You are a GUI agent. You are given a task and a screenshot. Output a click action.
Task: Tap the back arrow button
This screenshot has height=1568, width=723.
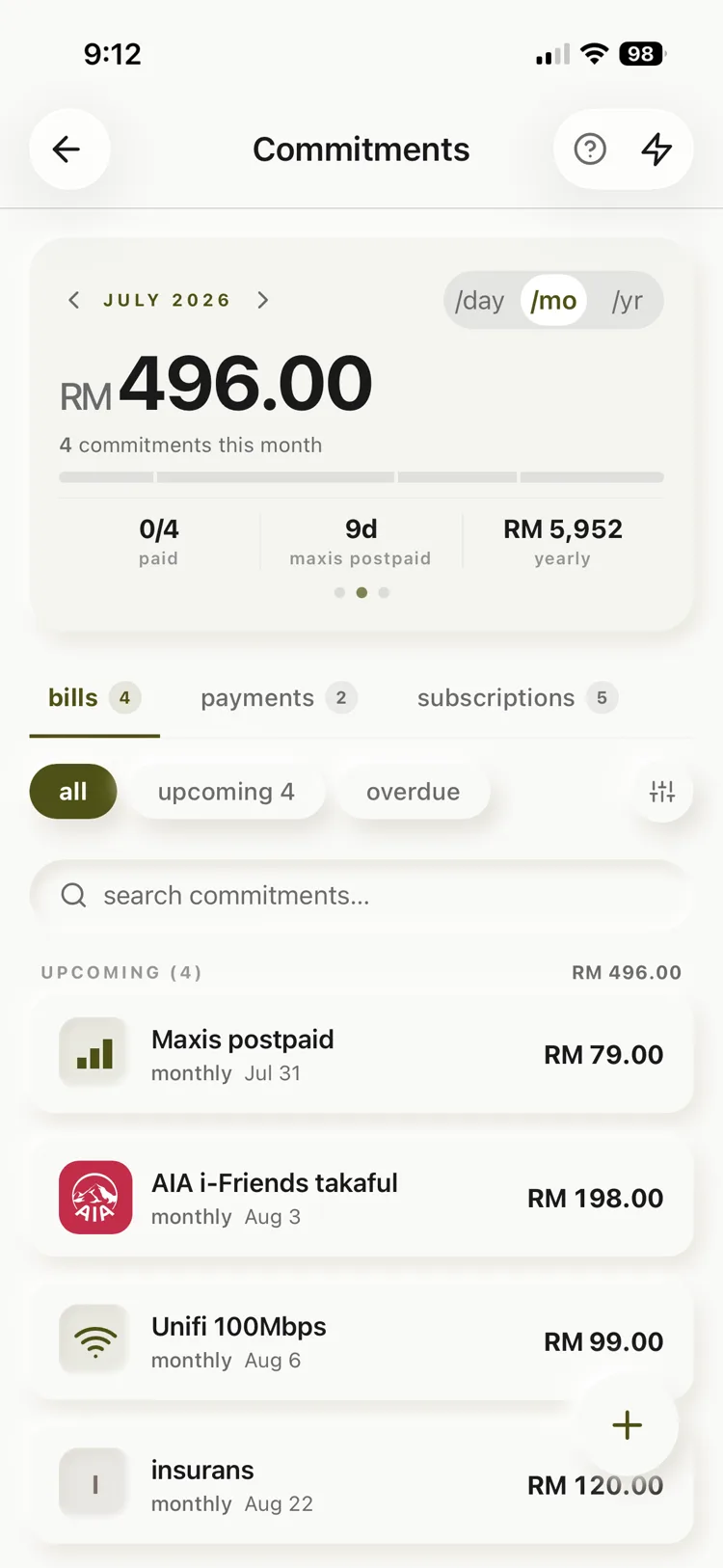68,149
